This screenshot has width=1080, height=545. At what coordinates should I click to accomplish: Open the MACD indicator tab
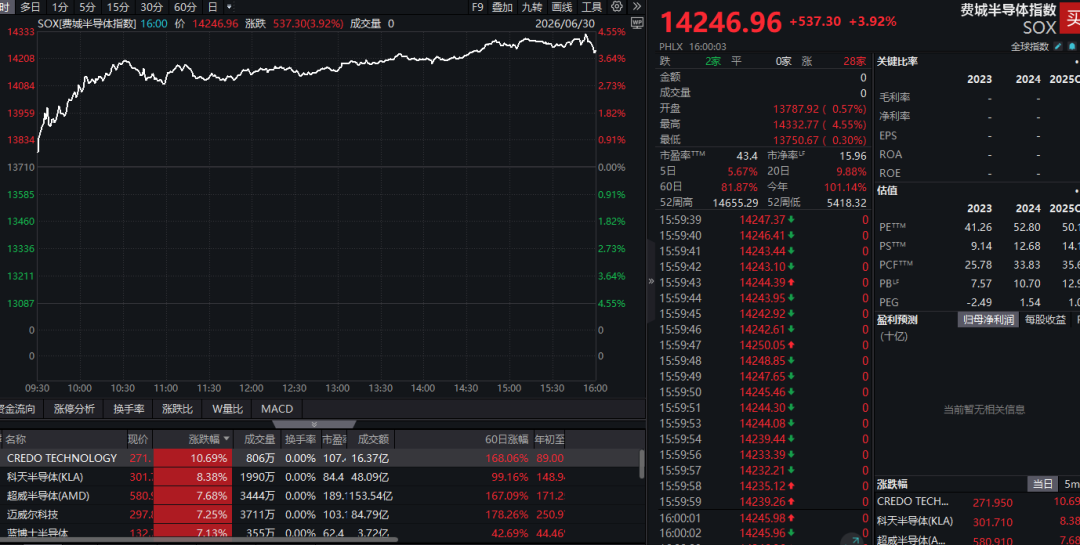point(277,409)
